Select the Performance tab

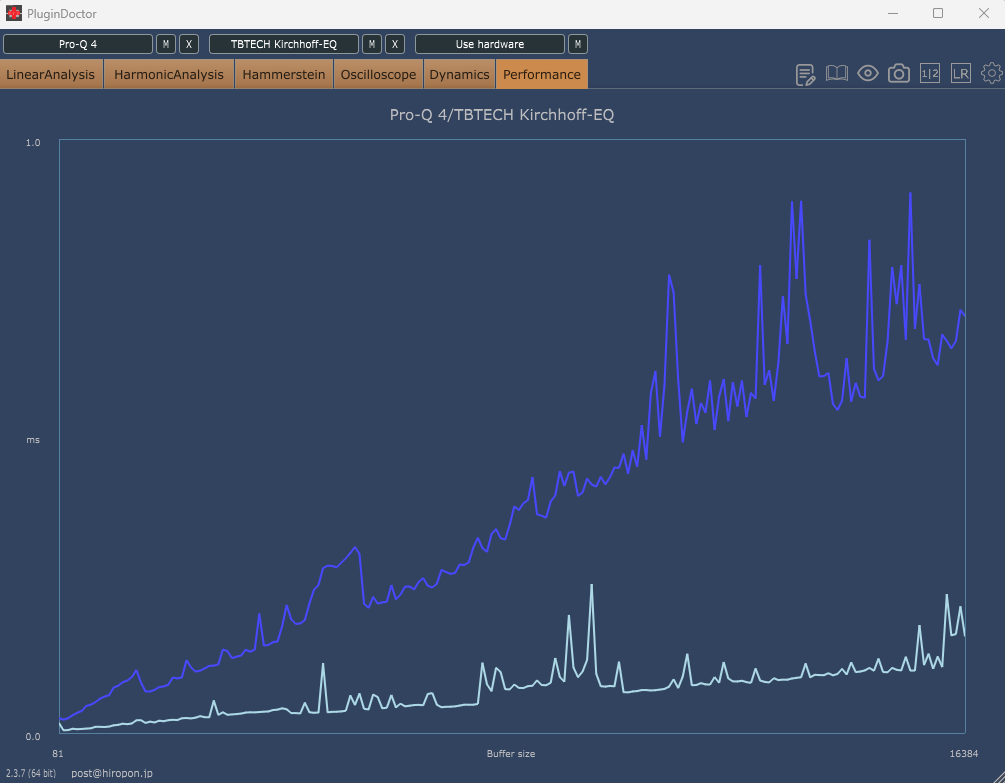click(x=542, y=74)
